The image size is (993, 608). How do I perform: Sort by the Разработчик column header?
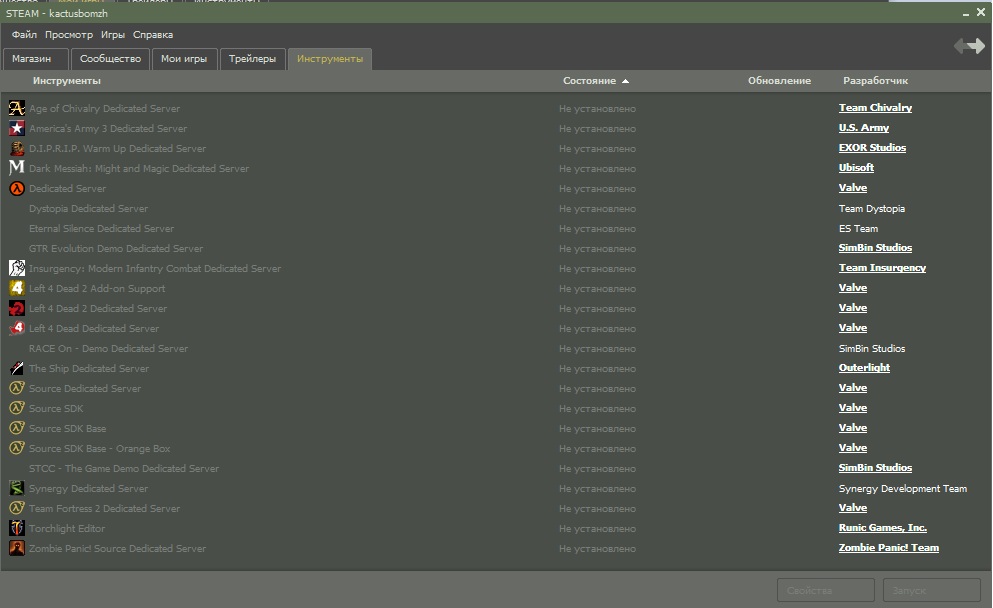pyautogui.click(x=875, y=81)
